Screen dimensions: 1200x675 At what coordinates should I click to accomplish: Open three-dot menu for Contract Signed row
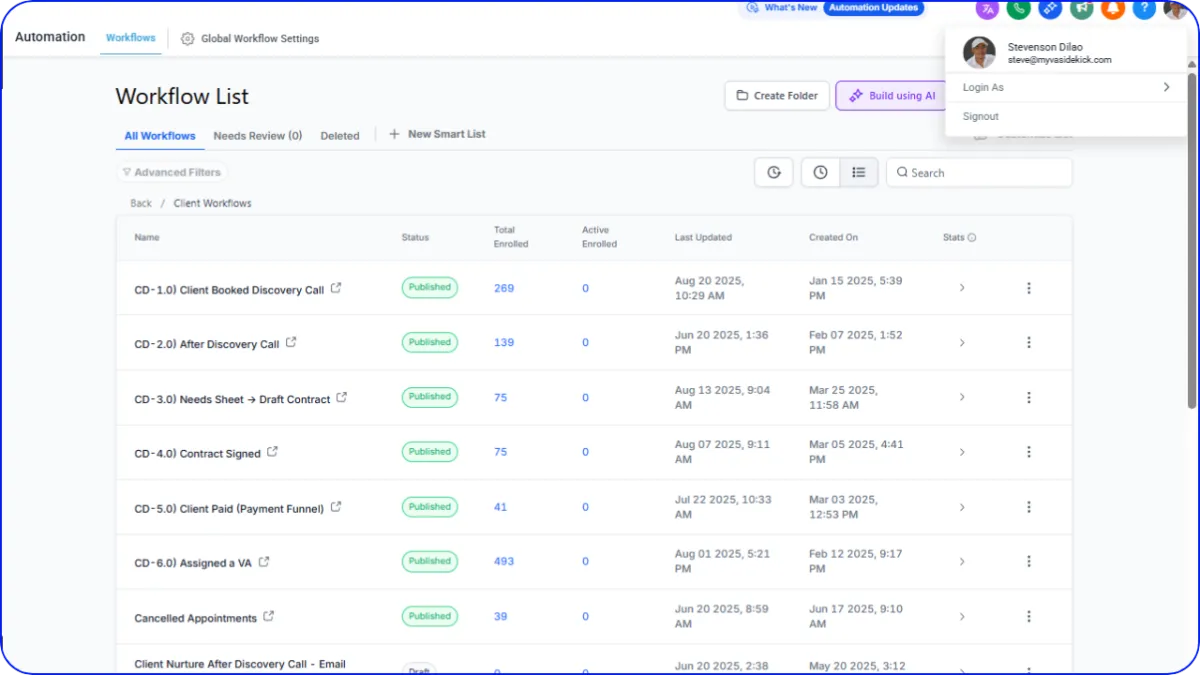point(1028,452)
